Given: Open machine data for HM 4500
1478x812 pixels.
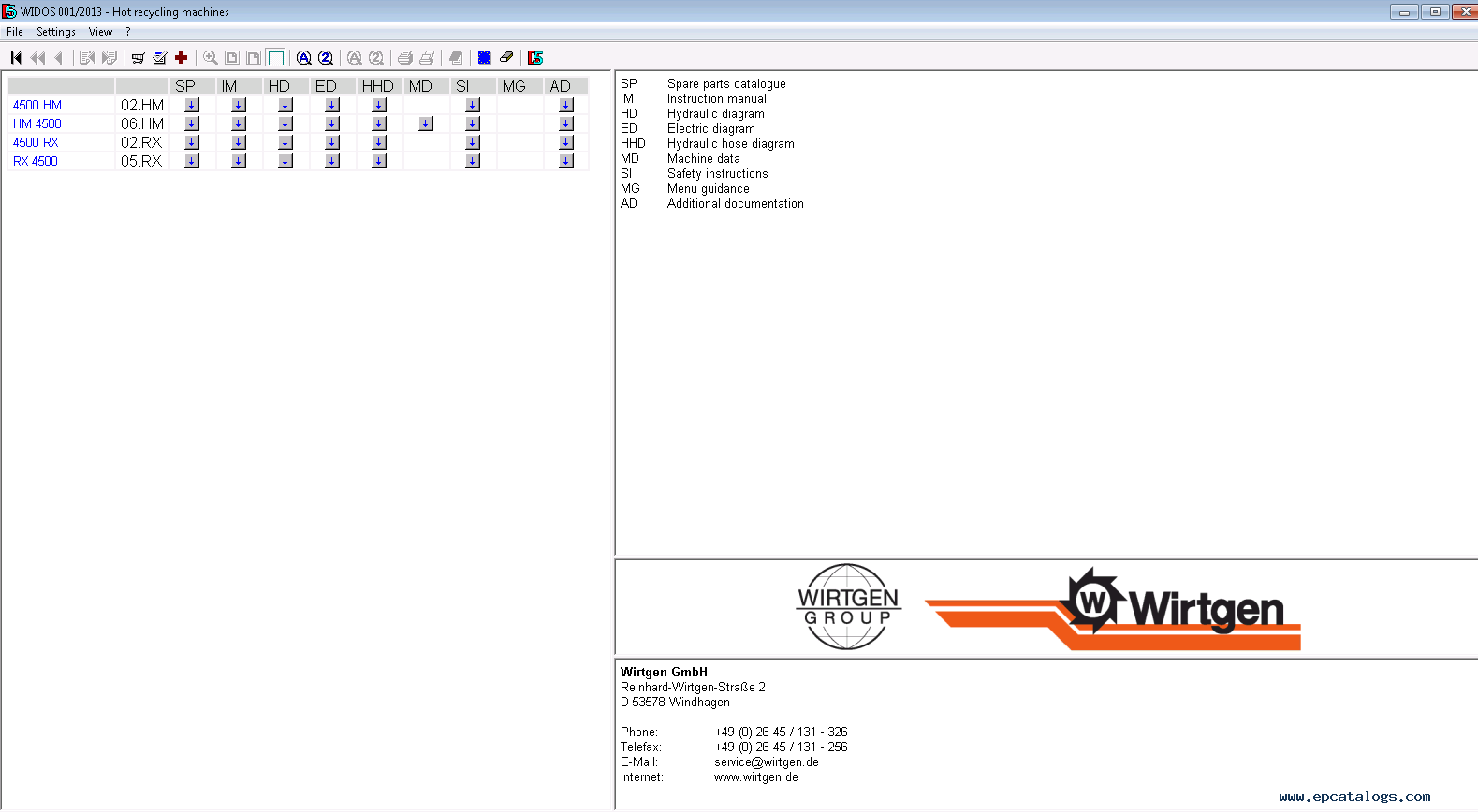Looking at the screenshot, I should (426, 123).
